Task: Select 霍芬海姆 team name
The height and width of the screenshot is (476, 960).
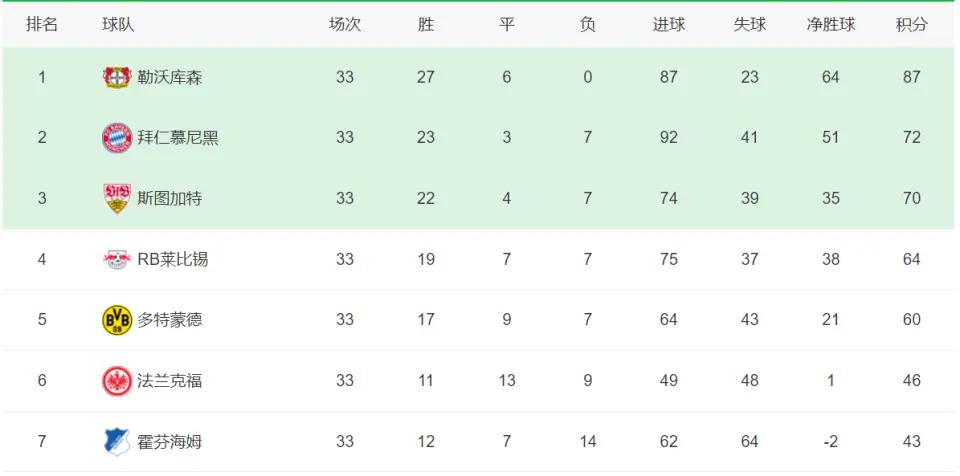Action: (170, 442)
